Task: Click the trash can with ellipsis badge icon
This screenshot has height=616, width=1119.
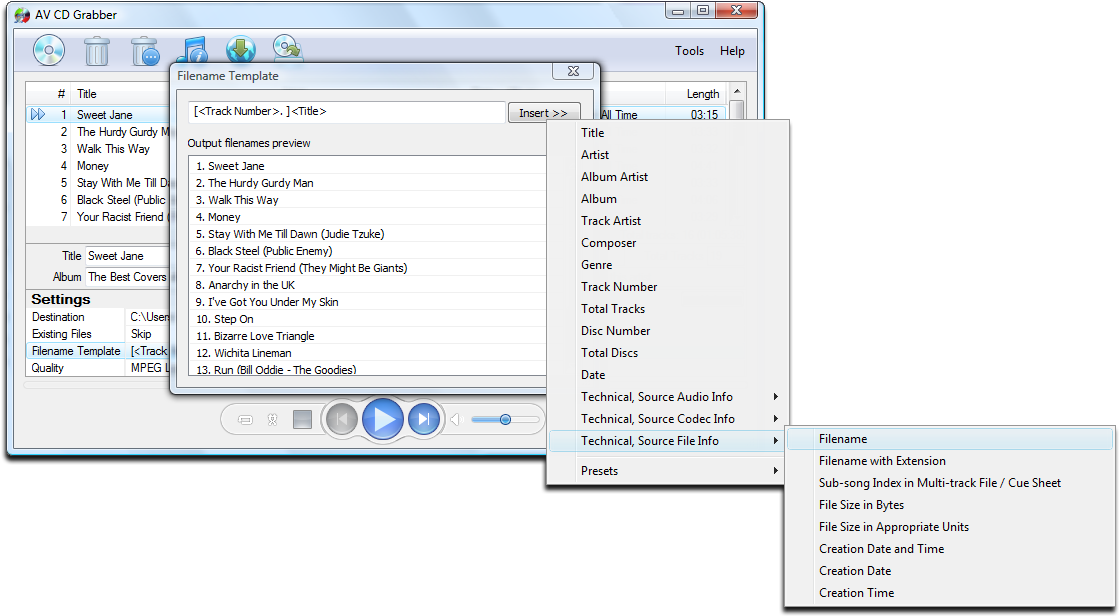Action: 145,51
